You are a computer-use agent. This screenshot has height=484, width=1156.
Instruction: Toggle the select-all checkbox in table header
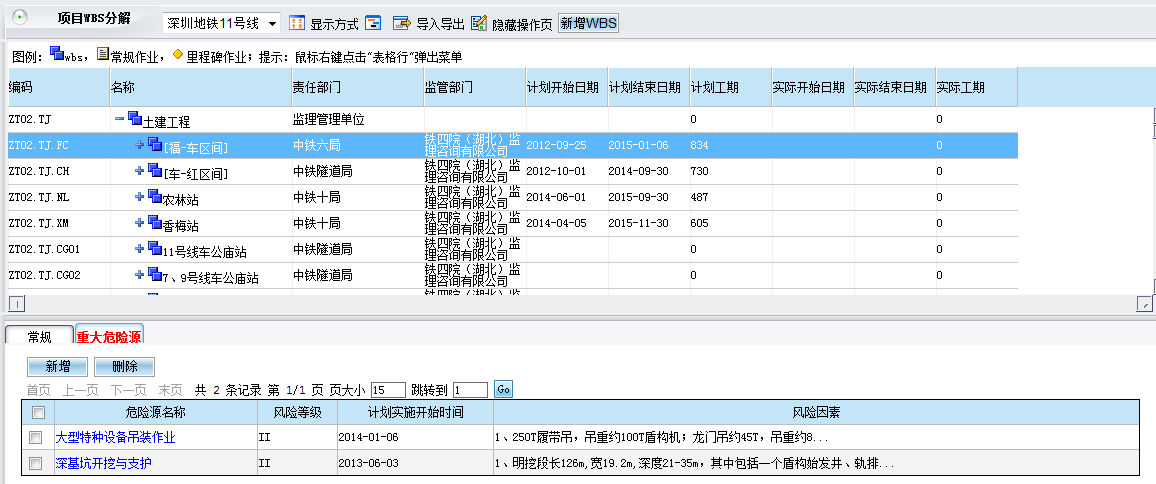[x=38, y=412]
